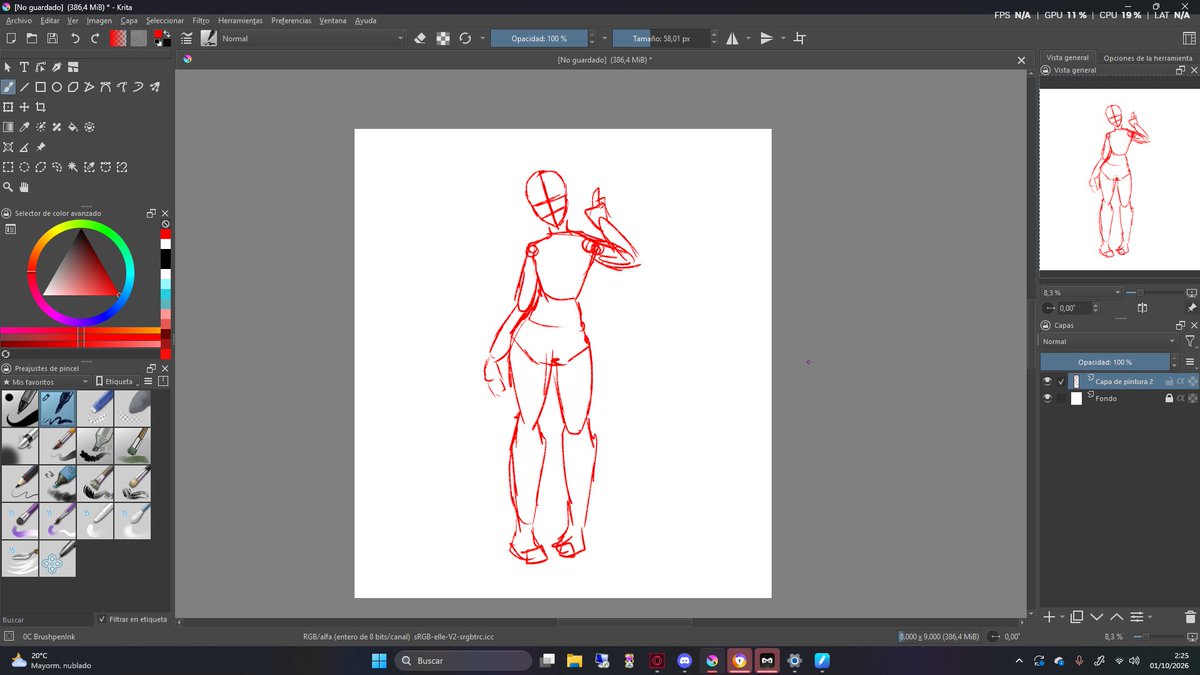Screen dimensions: 1200x675
Task: Expand the add layer arrow menu
Action: (x=1062, y=617)
